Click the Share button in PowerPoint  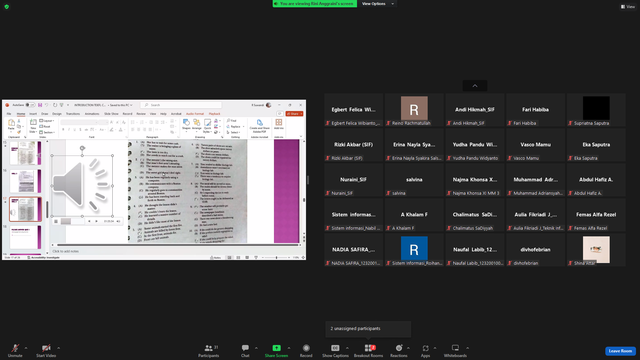(294, 114)
